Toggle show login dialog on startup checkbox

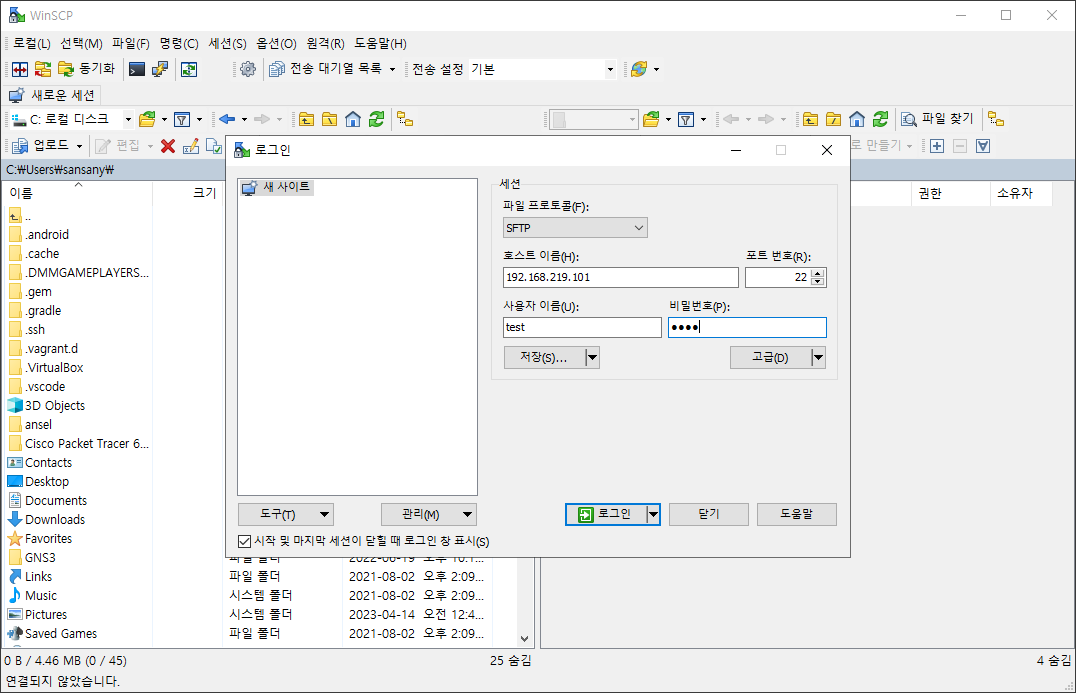click(244, 541)
